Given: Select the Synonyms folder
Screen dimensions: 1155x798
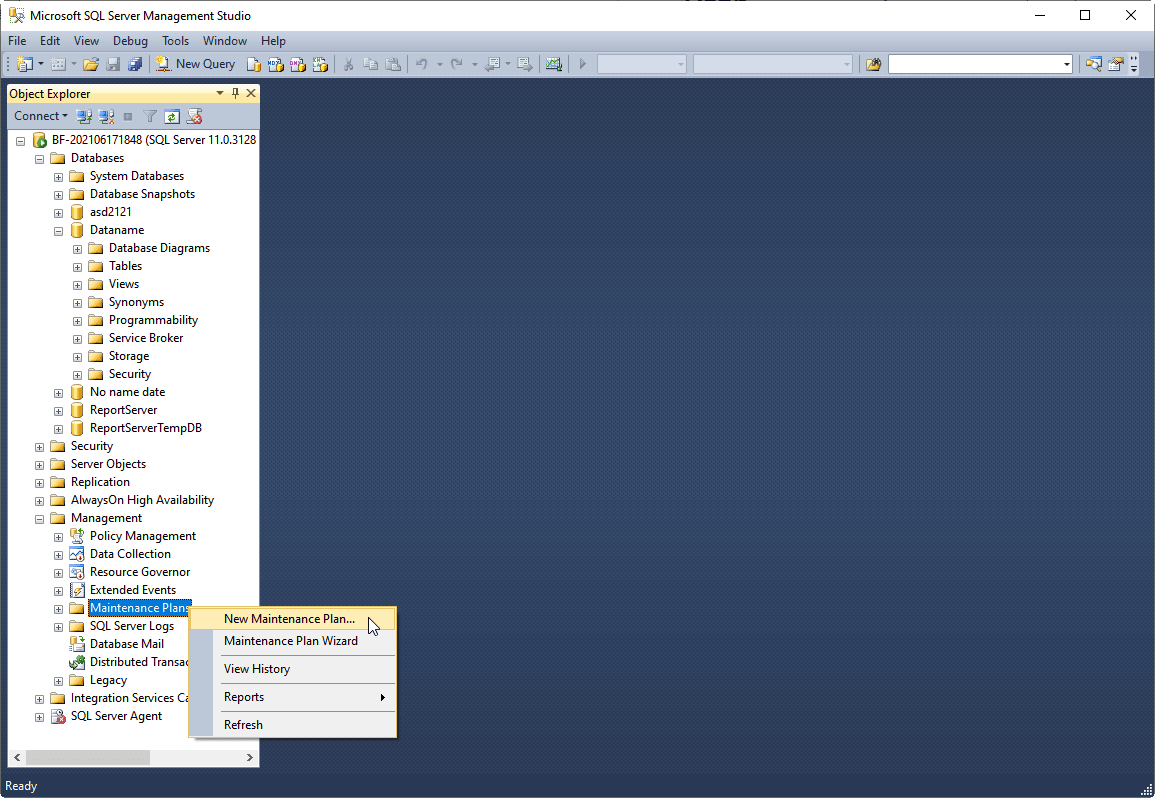Looking at the screenshot, I should point(136,302).
